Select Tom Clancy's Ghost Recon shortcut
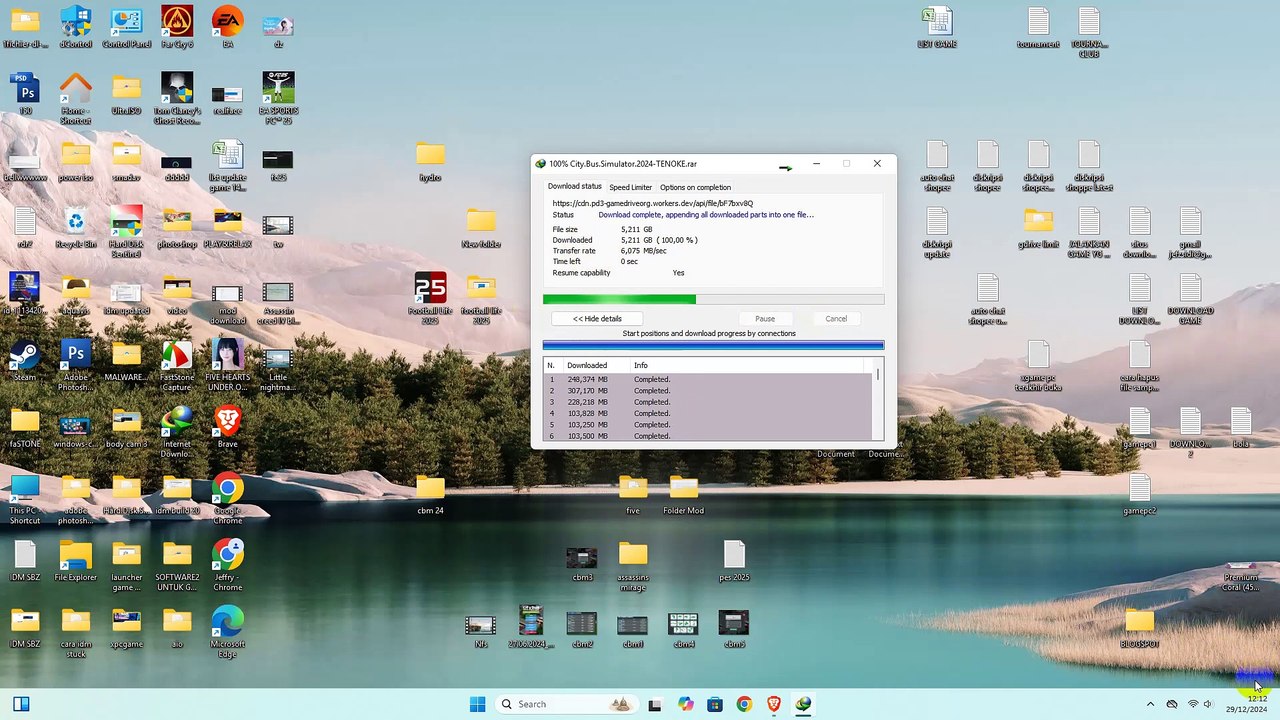 point(177,98)
